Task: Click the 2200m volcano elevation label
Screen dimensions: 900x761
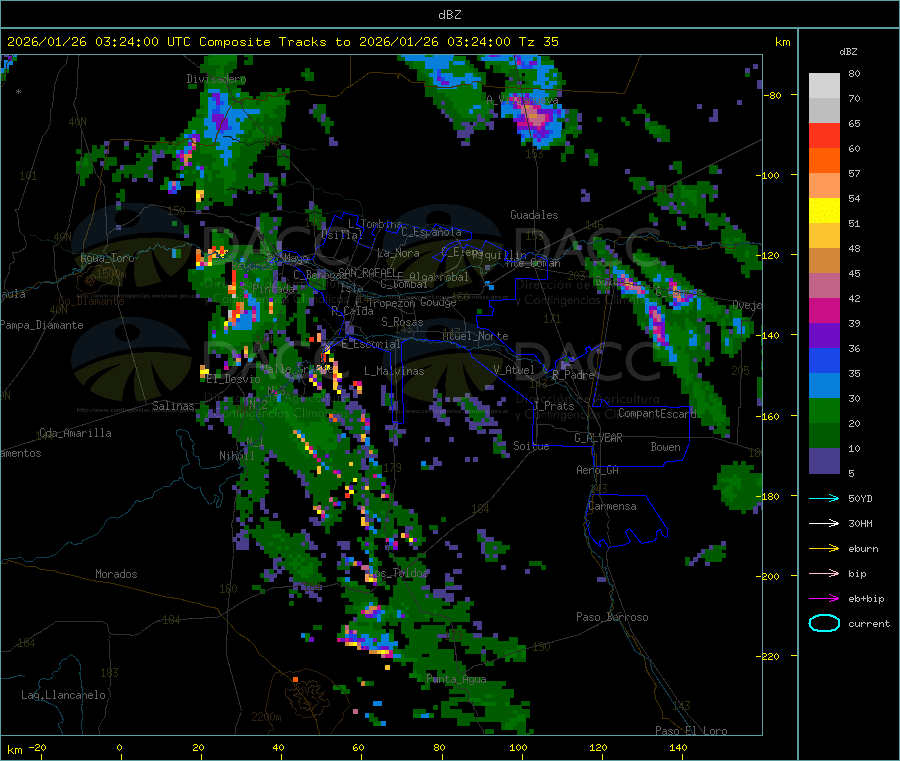Action: [266, 717]
